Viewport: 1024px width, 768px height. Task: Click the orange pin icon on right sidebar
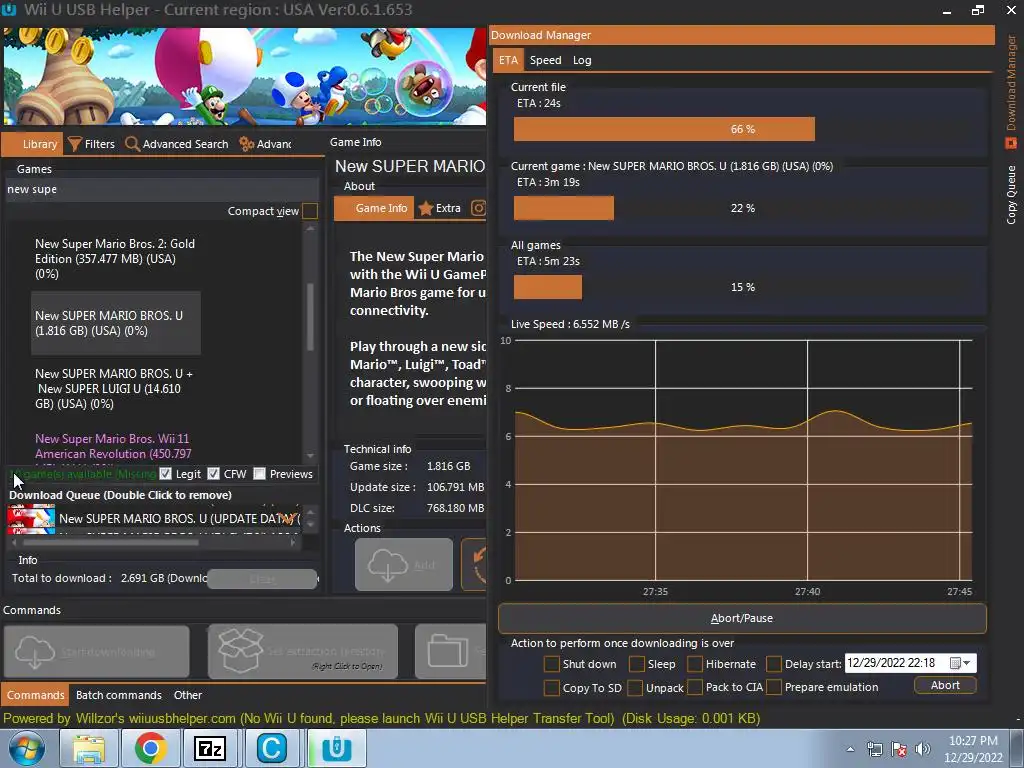click(x=1011, y=142)
